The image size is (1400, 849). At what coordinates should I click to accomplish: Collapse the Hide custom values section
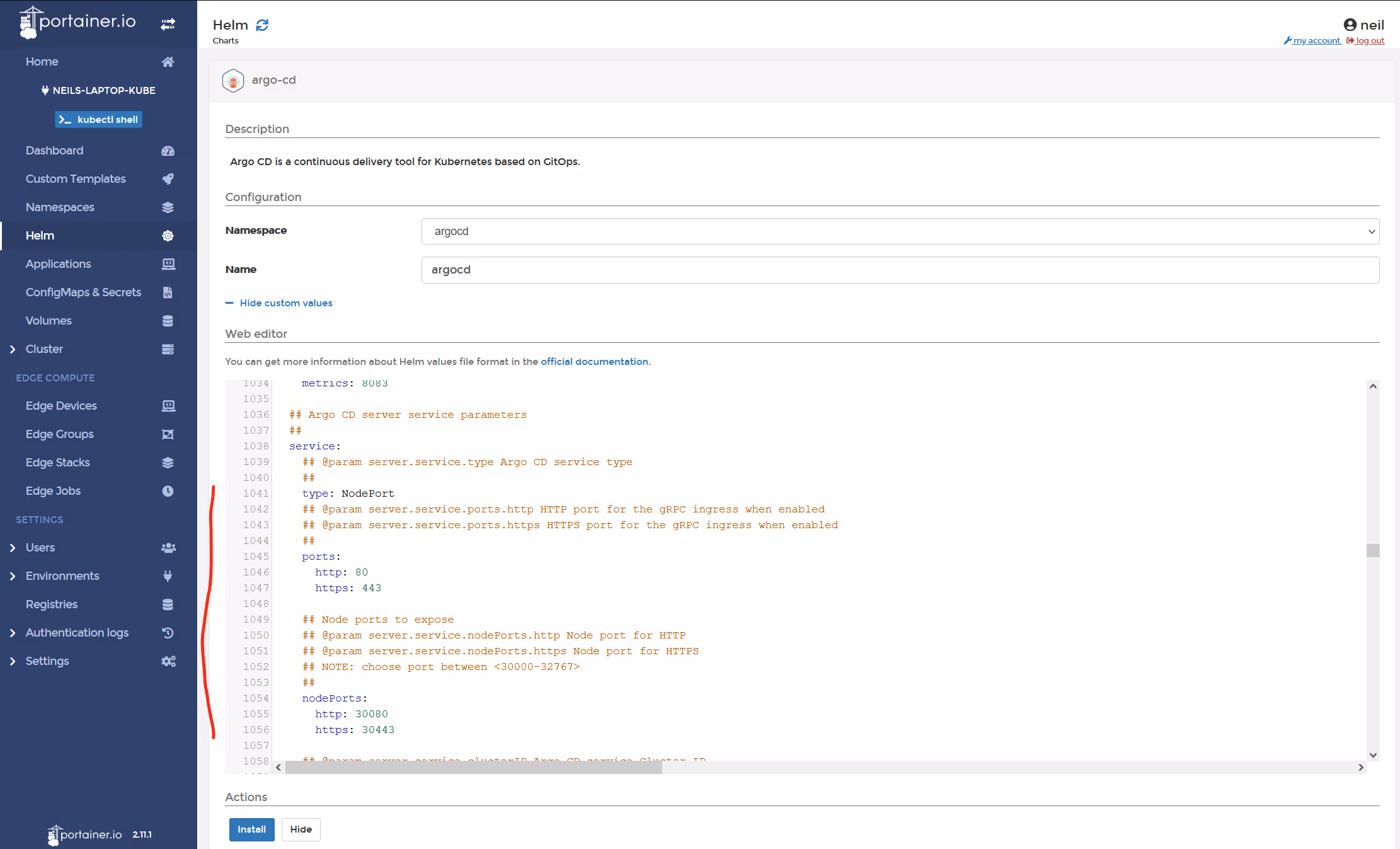click(278, 303)
